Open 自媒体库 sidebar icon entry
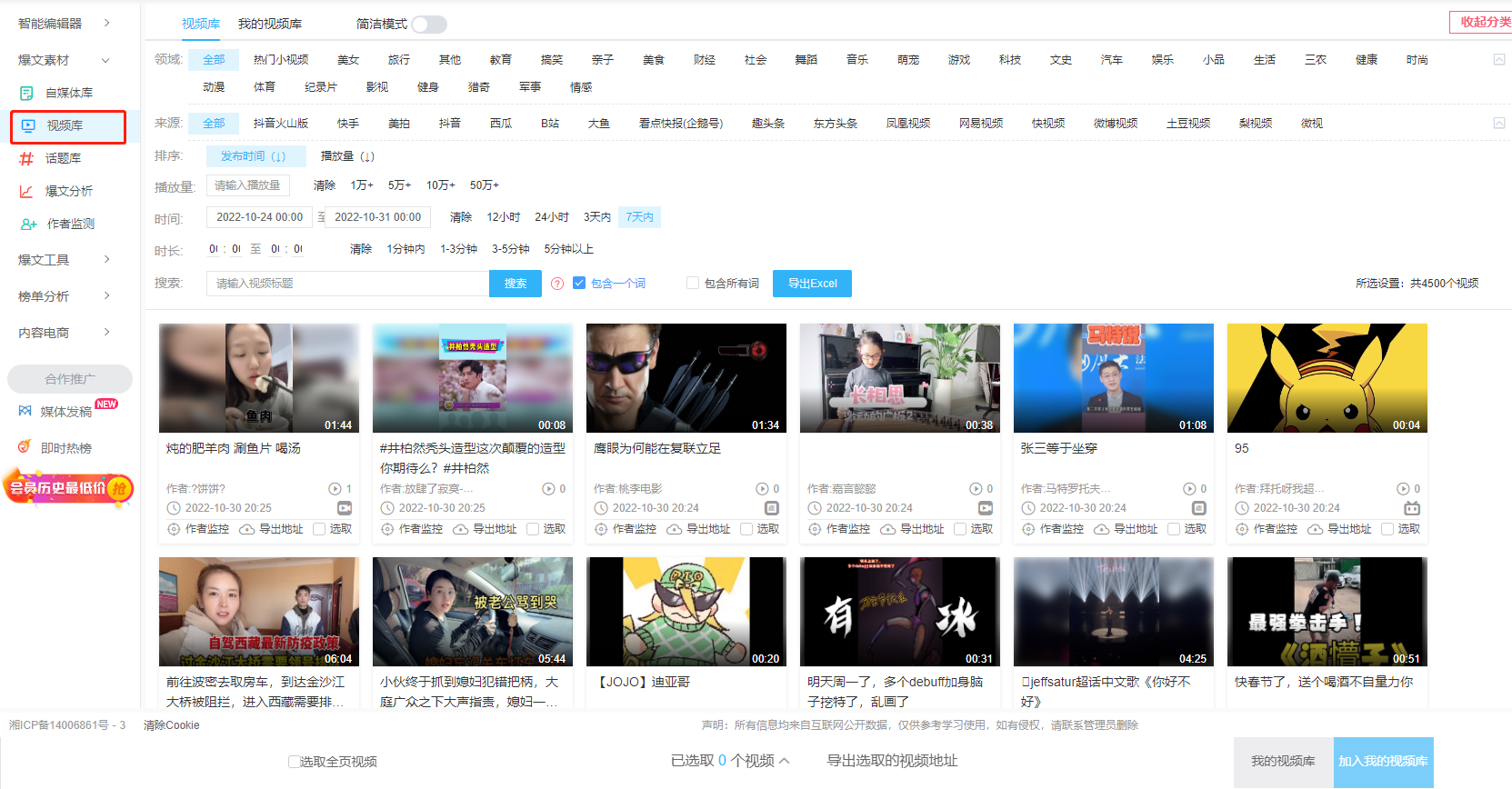The height and width of the screenshot is (789, 1512). [27, 93]
